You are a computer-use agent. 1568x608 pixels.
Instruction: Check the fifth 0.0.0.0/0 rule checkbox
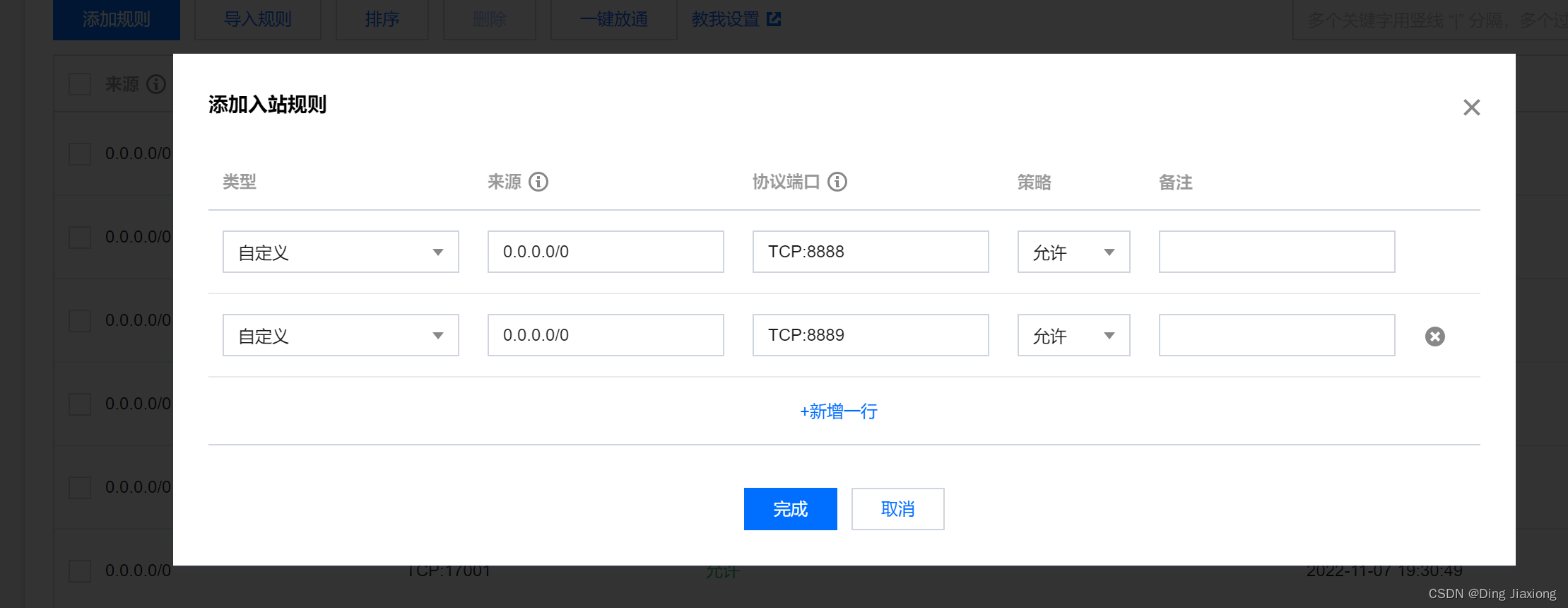click(80, 487)
